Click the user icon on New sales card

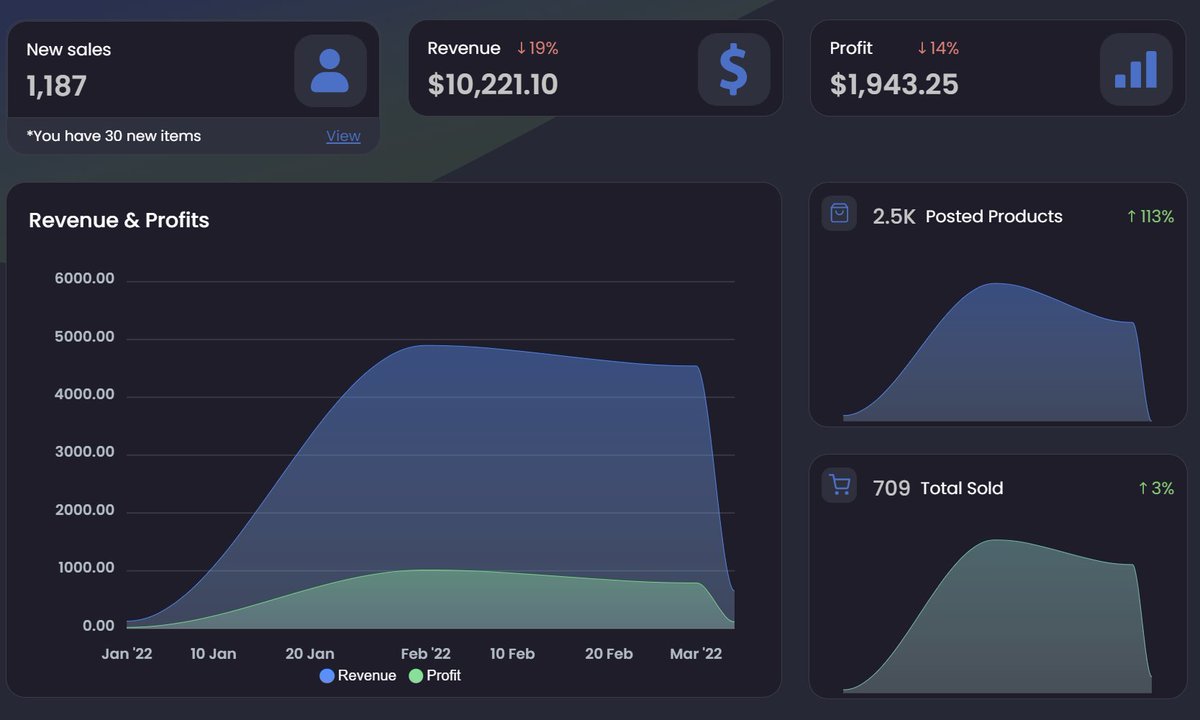click(x=330, y=70)
